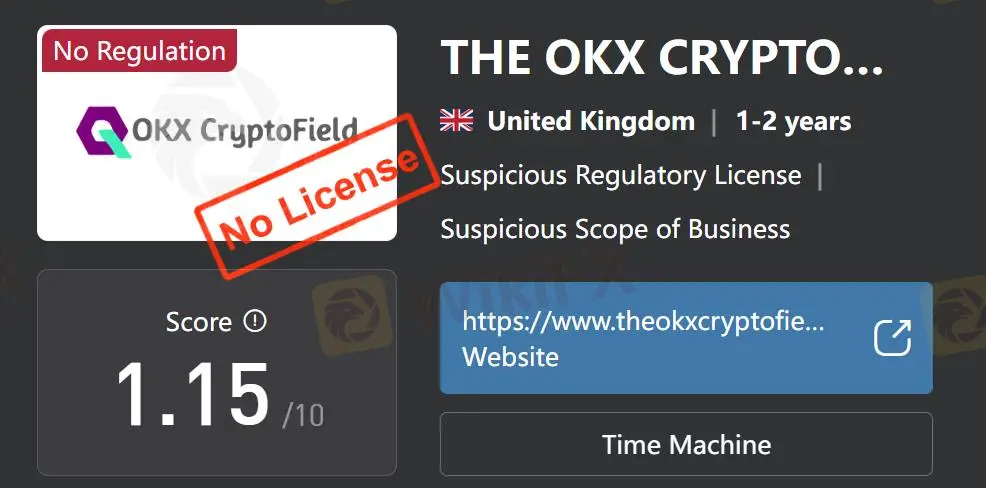This screenshot has height=488, width=986.
Task: Open the Time Machine button
Action: [686, 444]
